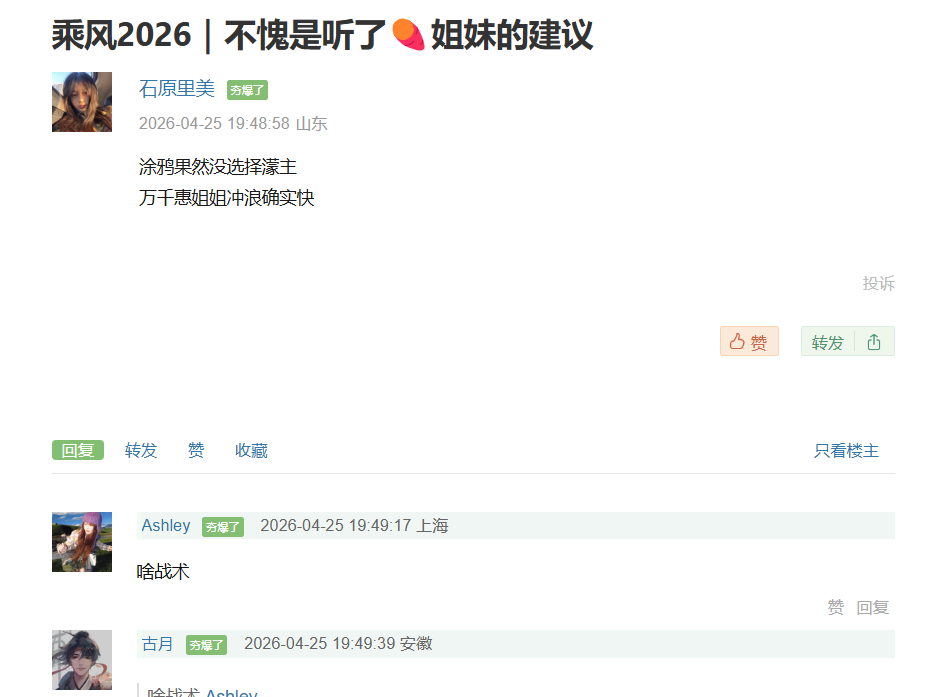The image size is (946, 697).
Task: Open Ashley username link
Action: click(x=166, y=526)
